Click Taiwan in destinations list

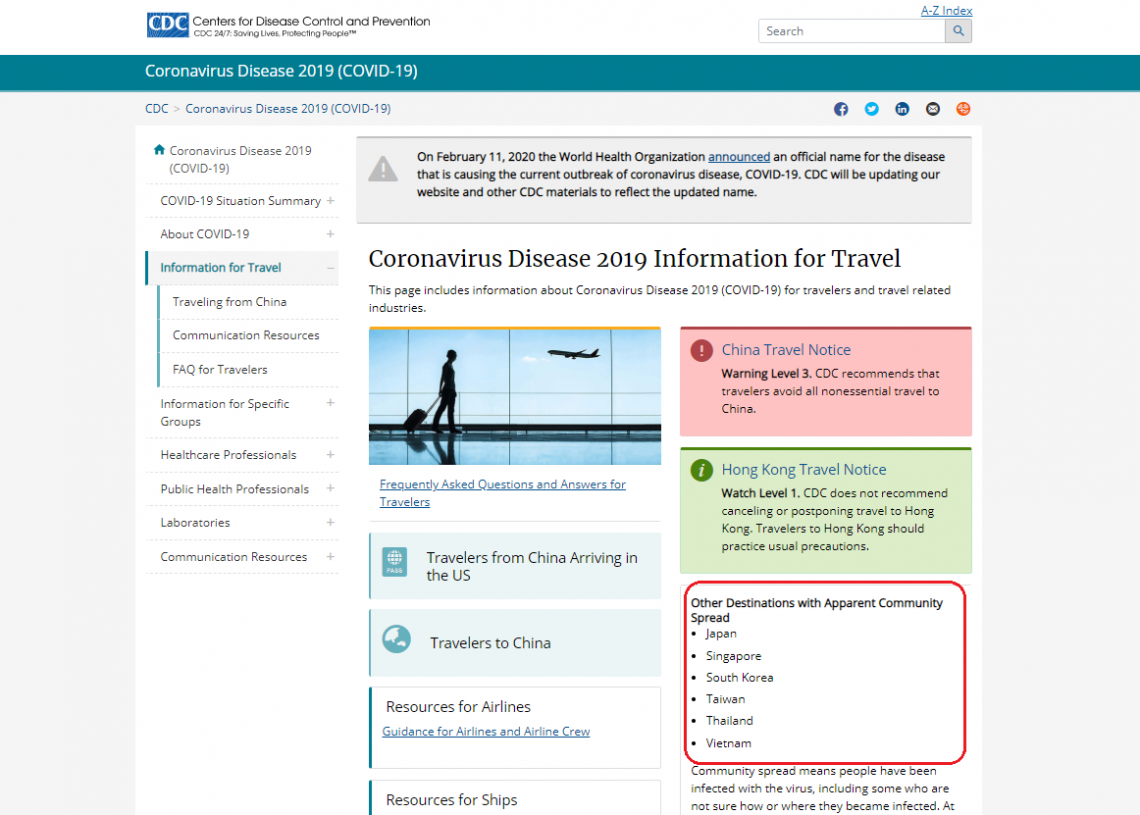(725, 699)
